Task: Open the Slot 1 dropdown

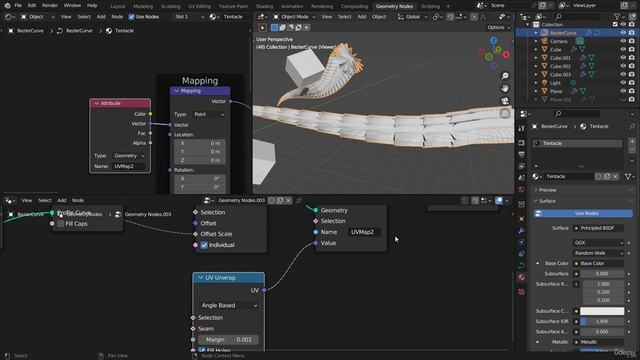Action: point(189,17)
